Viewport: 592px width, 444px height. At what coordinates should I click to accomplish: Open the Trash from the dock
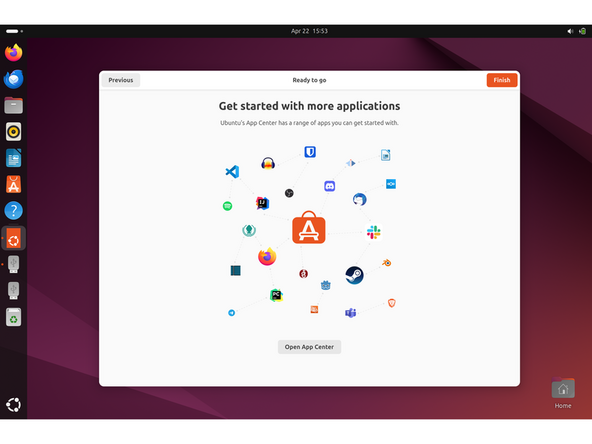point(14,317)
